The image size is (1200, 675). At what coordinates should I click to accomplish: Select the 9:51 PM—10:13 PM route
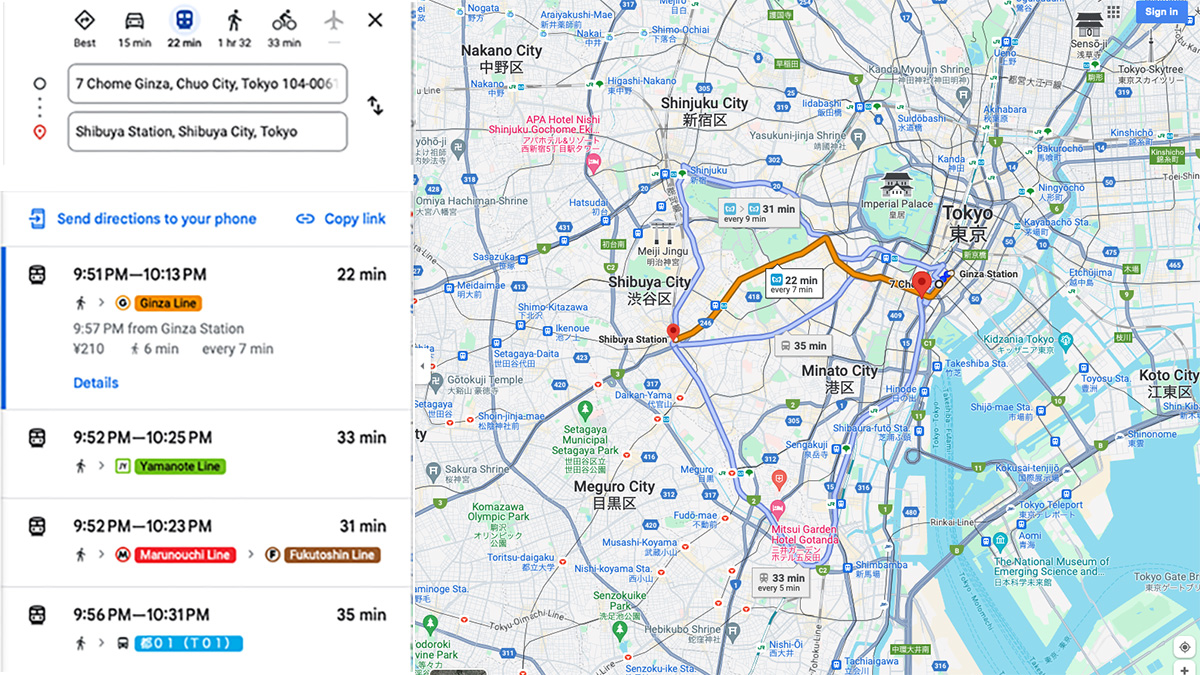point(206,329)
